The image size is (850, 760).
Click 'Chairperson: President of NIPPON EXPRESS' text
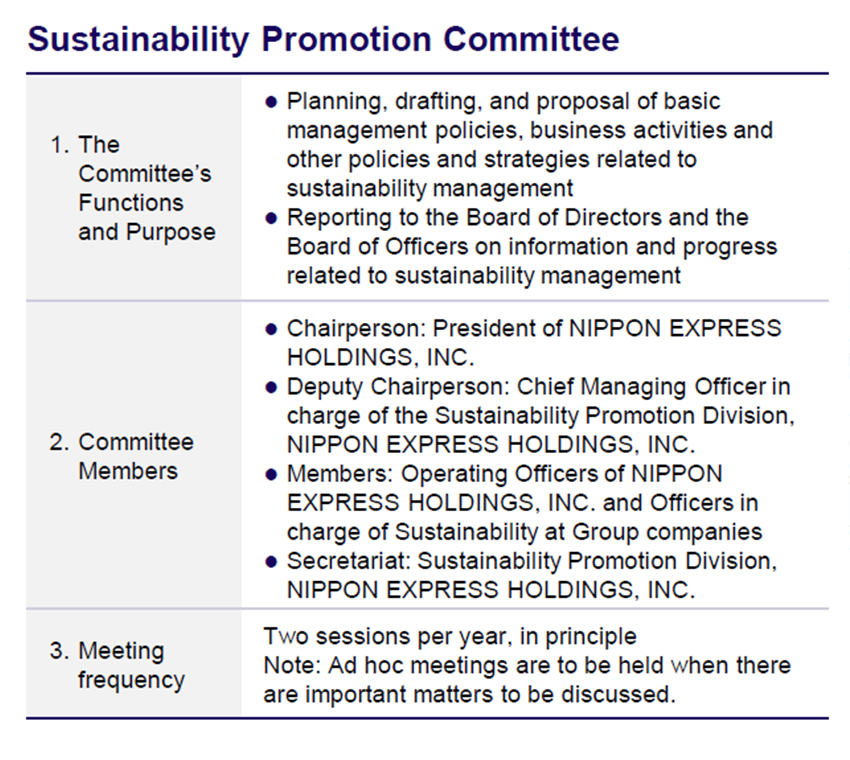click(534, 329)
